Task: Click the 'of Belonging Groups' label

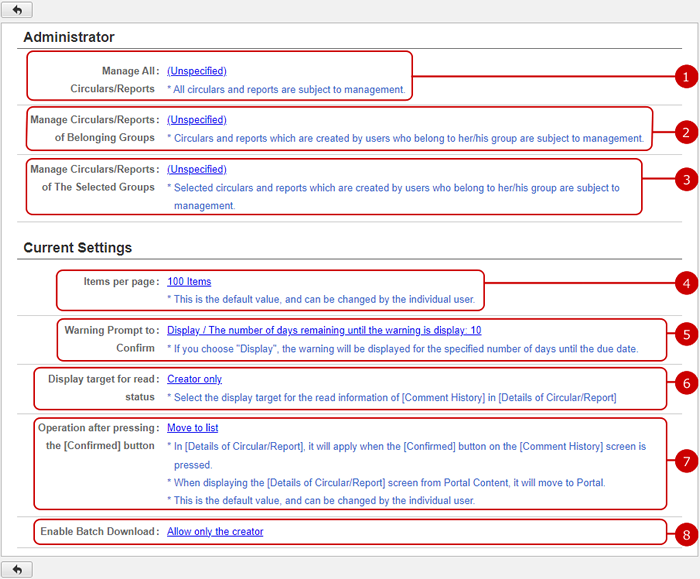Action: pyautogui.click(x=104, y=137)
